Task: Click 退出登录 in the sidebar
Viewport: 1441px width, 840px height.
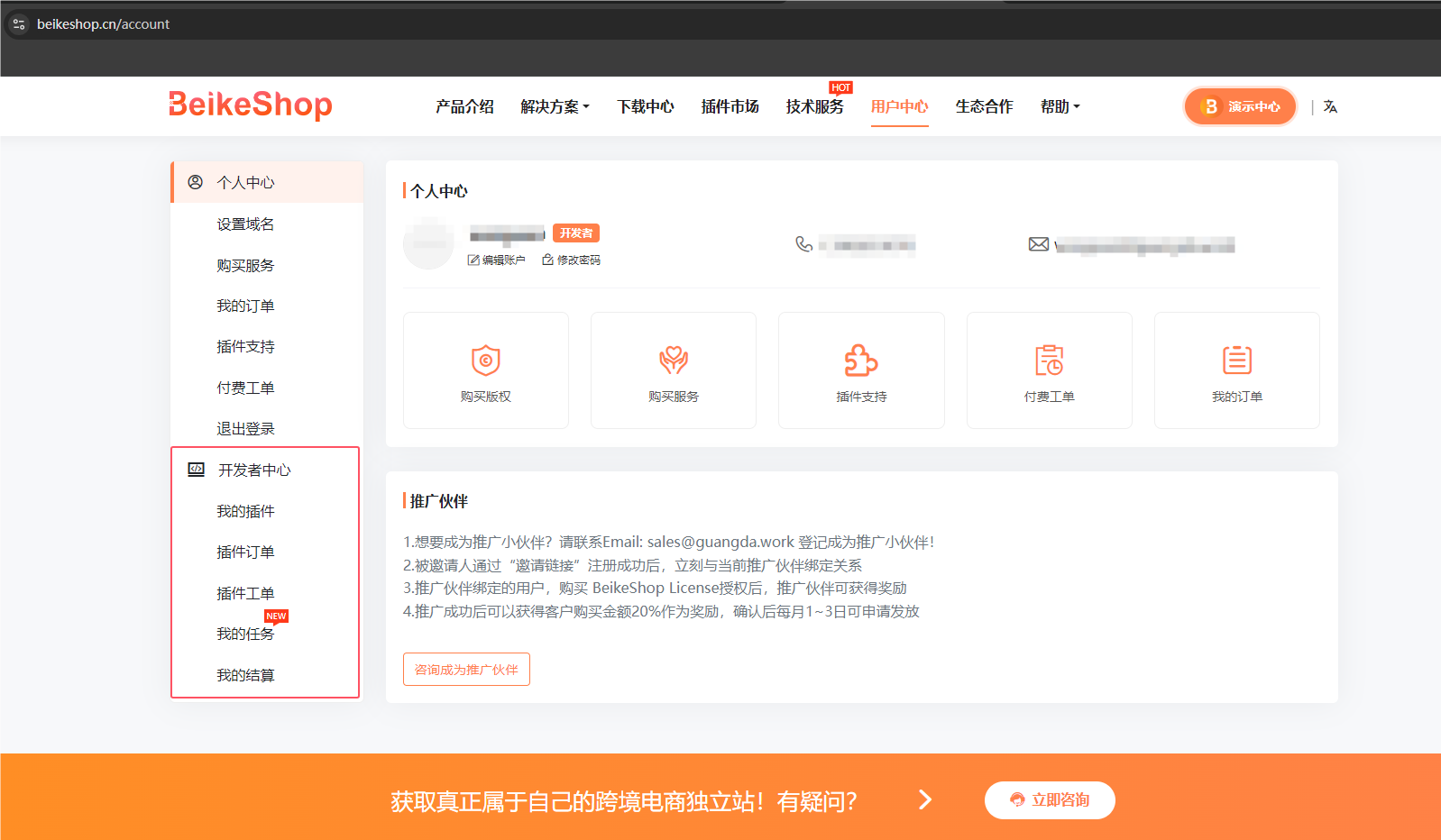Action: (245, 428)
